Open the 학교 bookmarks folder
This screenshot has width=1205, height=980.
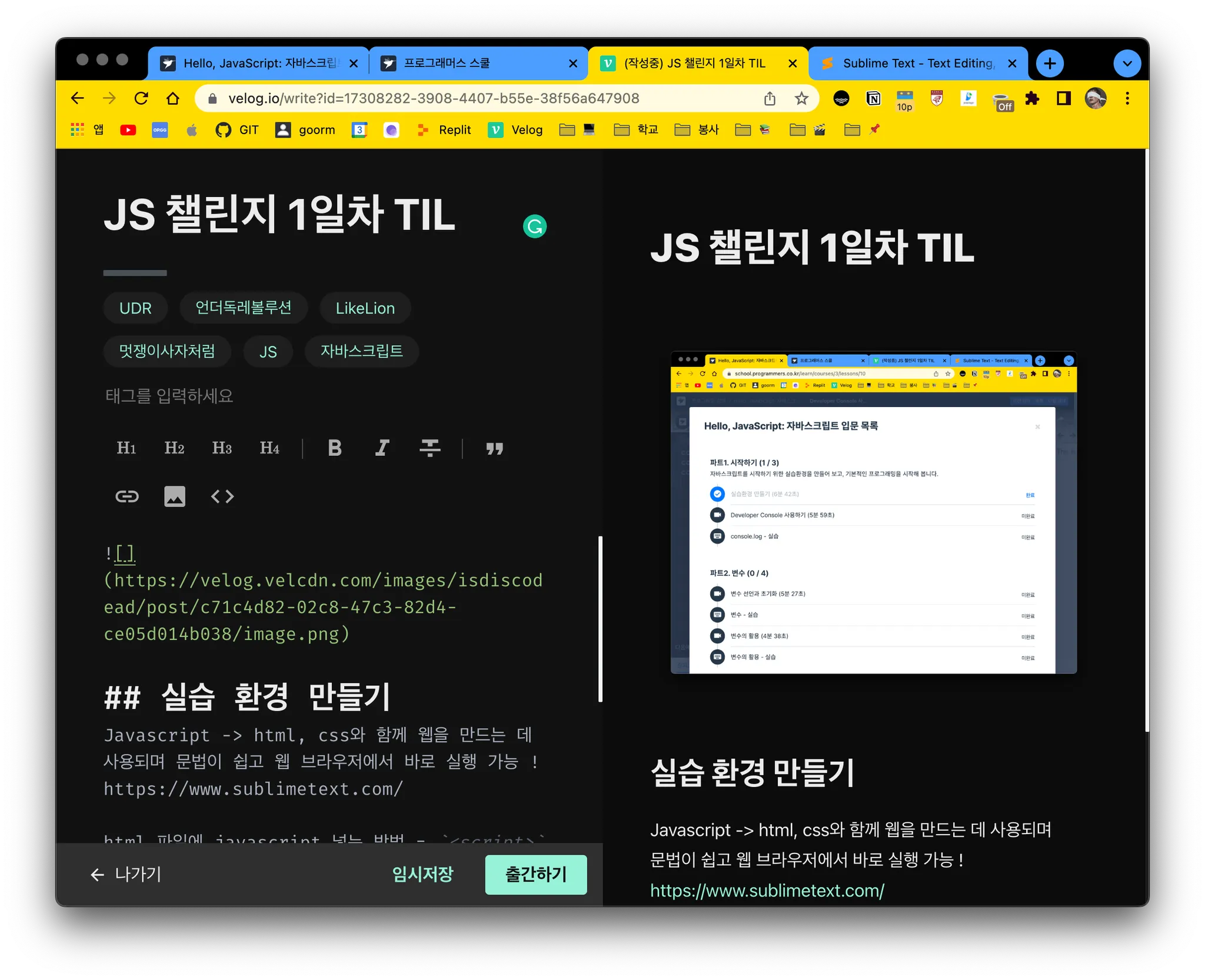(x=637, y=129)
